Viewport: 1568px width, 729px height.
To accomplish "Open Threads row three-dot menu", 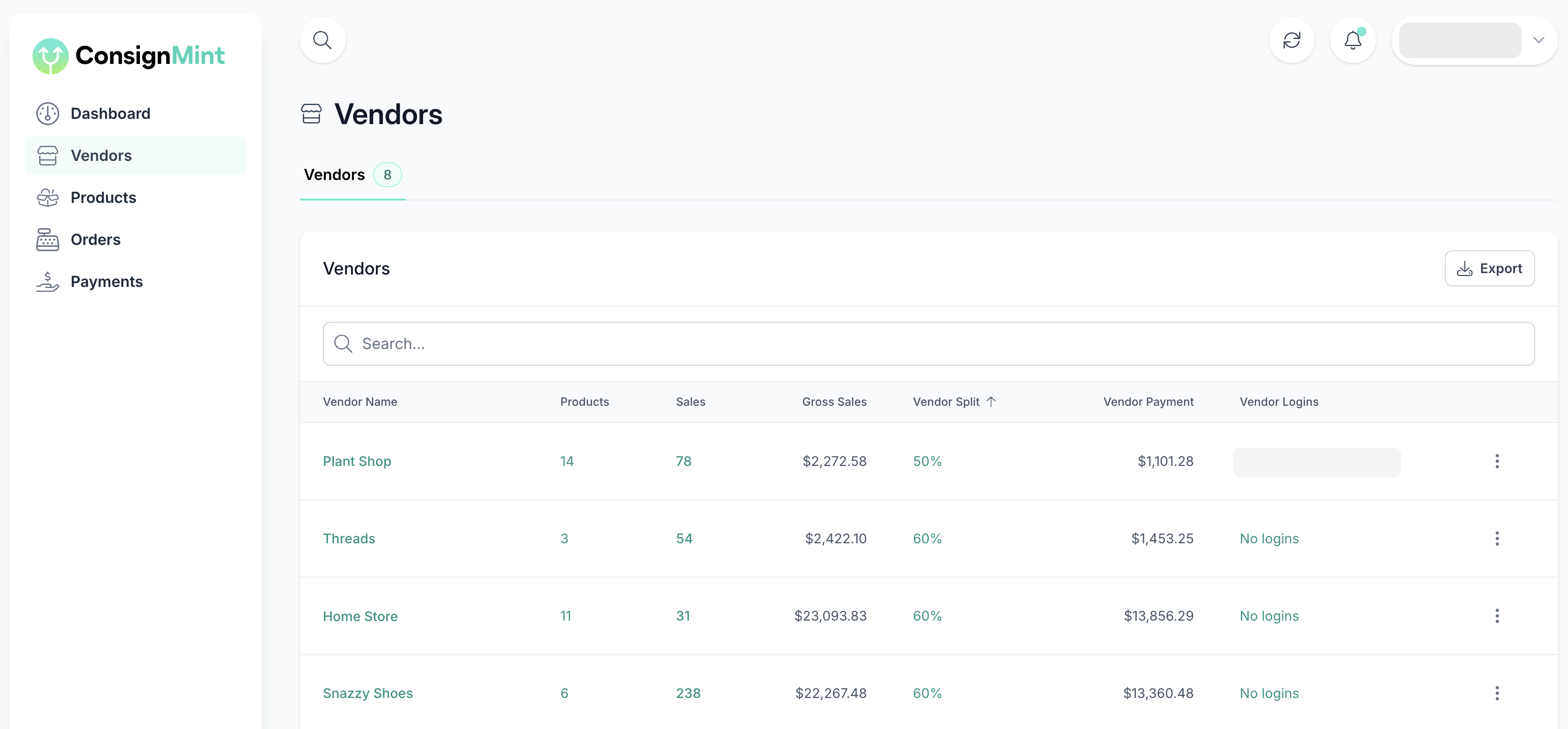I will (x=1496, y=539).
